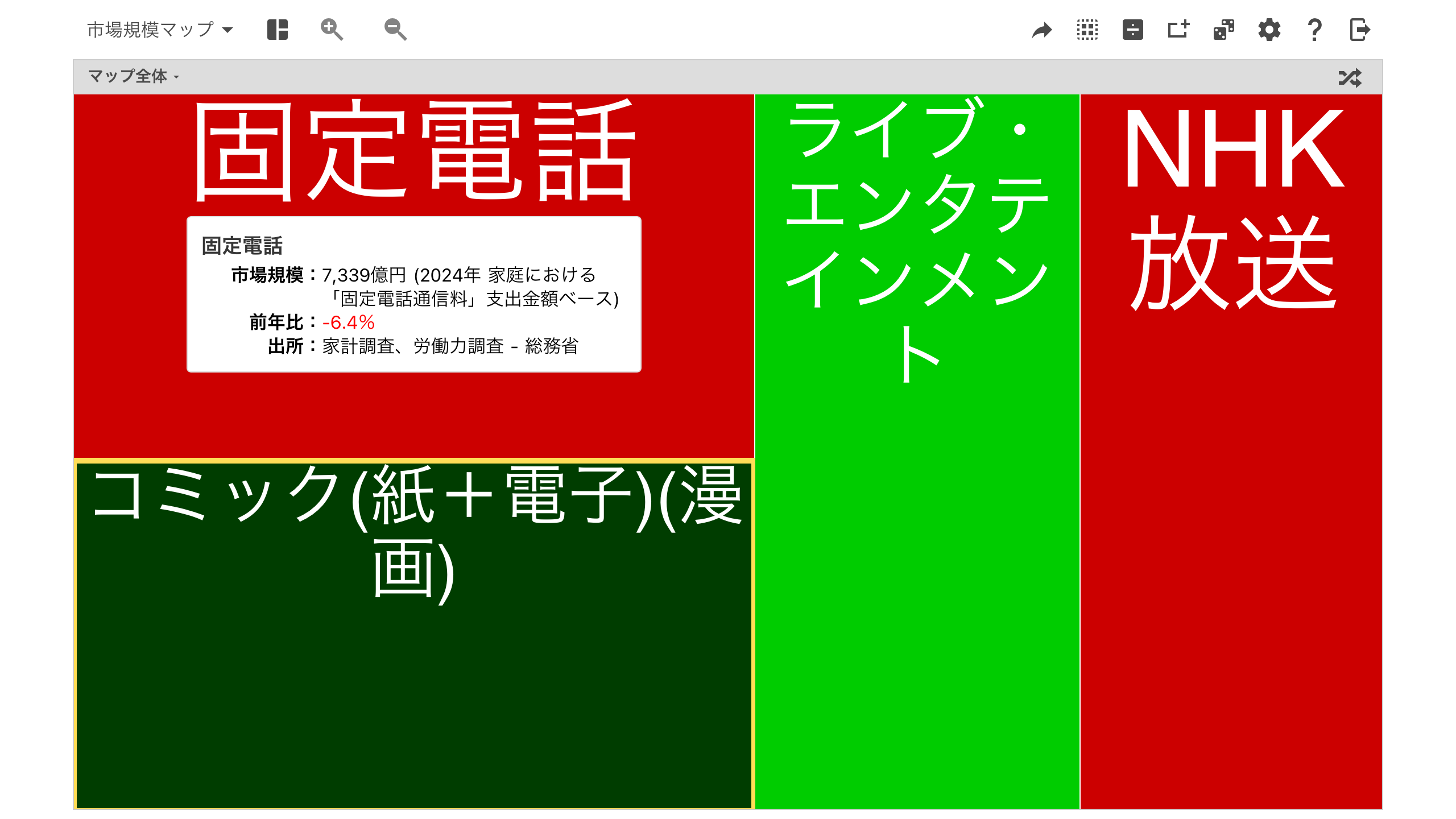
Task: Click the treemap layout icon
Action: point(278,30)
